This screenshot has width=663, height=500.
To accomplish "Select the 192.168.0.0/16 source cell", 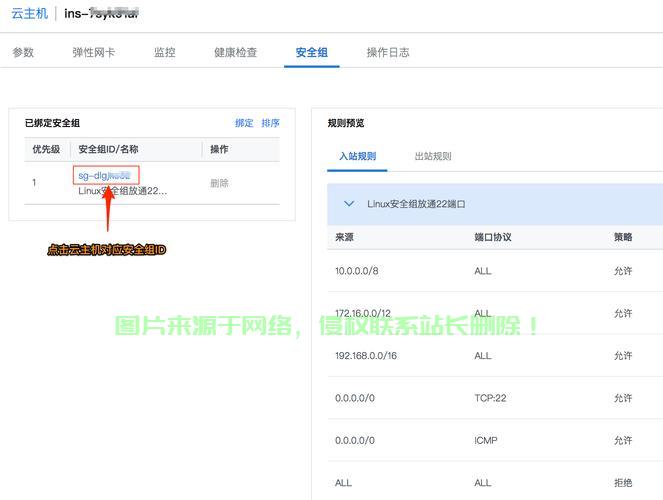I will click(366, 355).
